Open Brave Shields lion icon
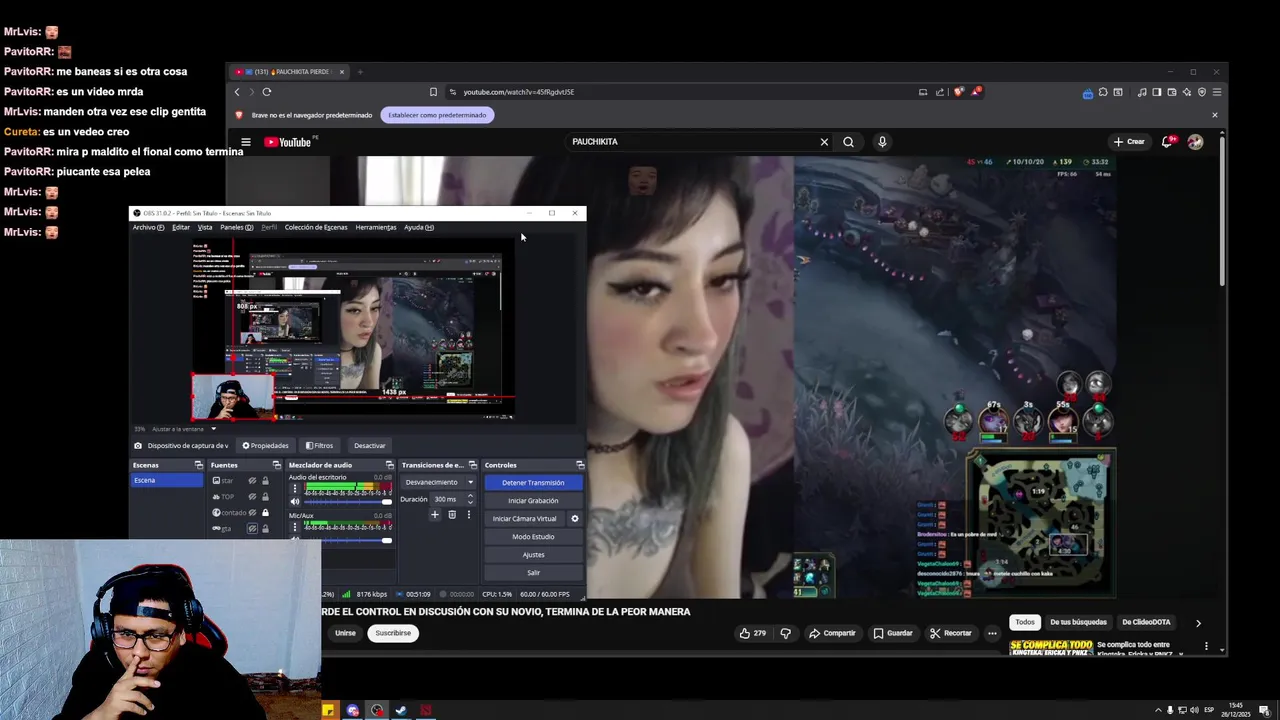 (x=959, y=92)
